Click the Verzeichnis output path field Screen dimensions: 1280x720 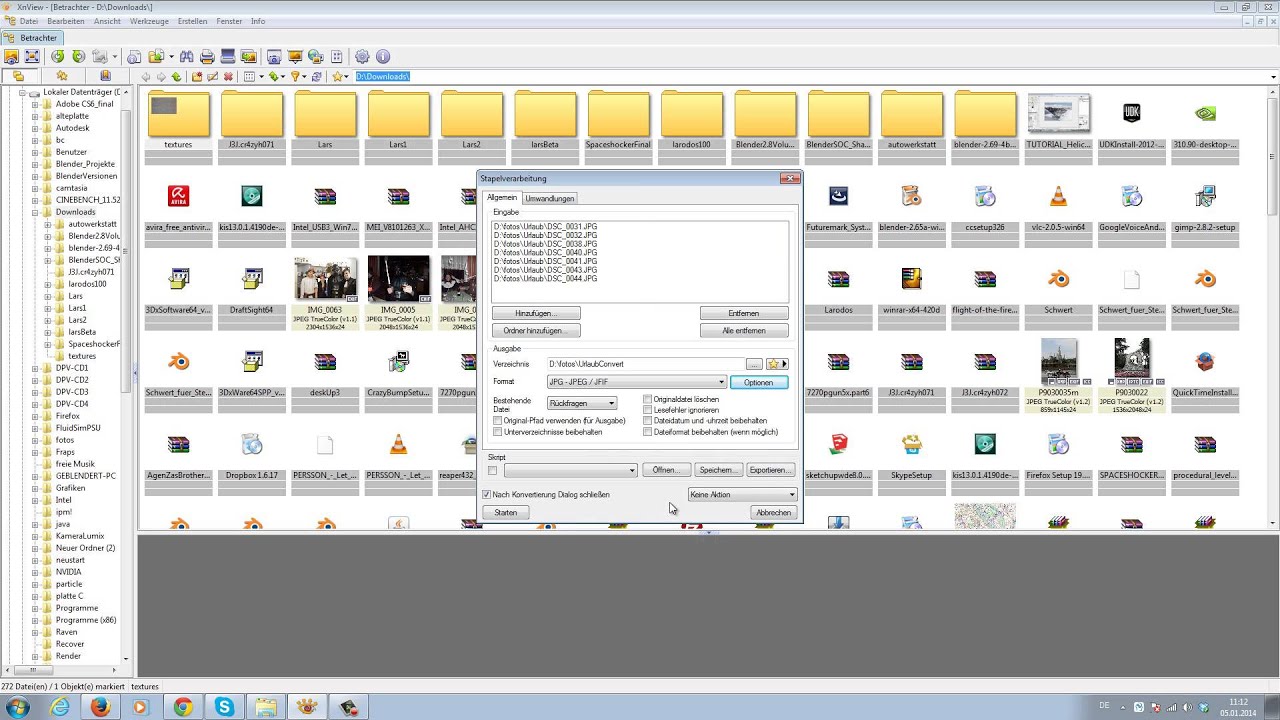coord(645,364)
